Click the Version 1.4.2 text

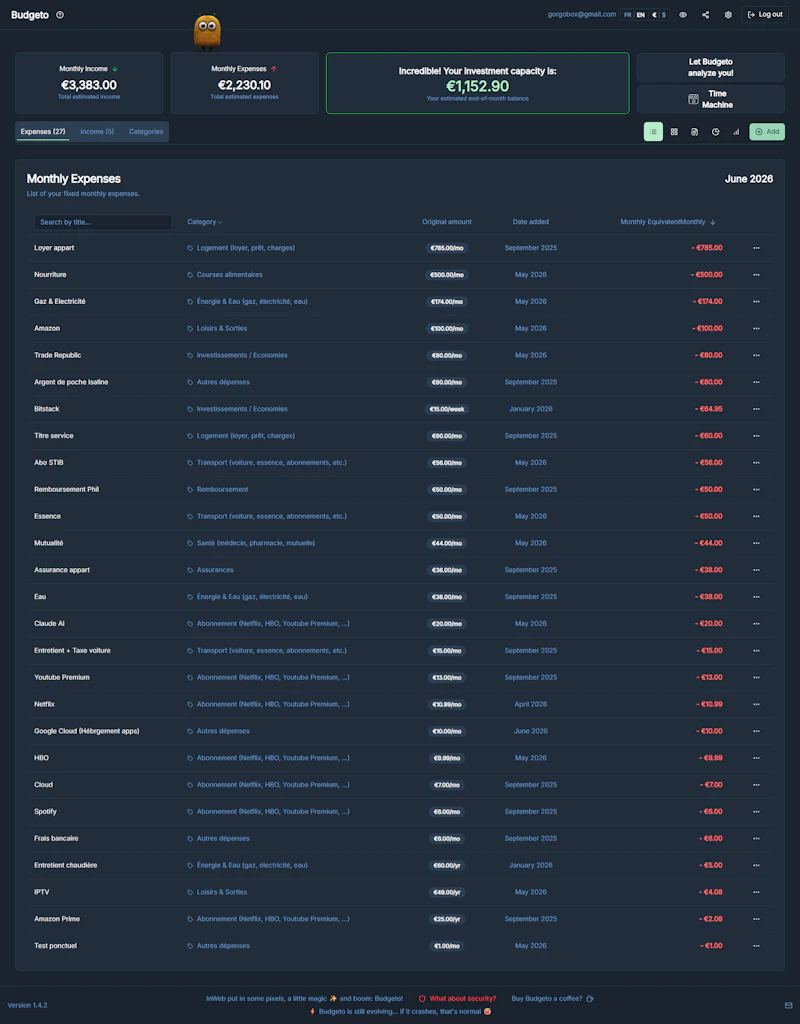click(27, 1005)
